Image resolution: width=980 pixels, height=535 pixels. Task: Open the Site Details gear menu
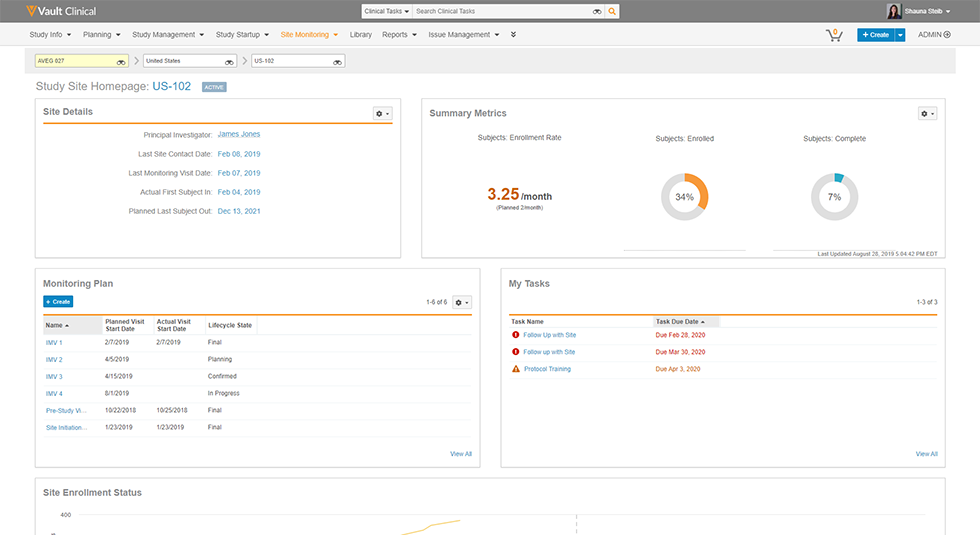point(382,114)
